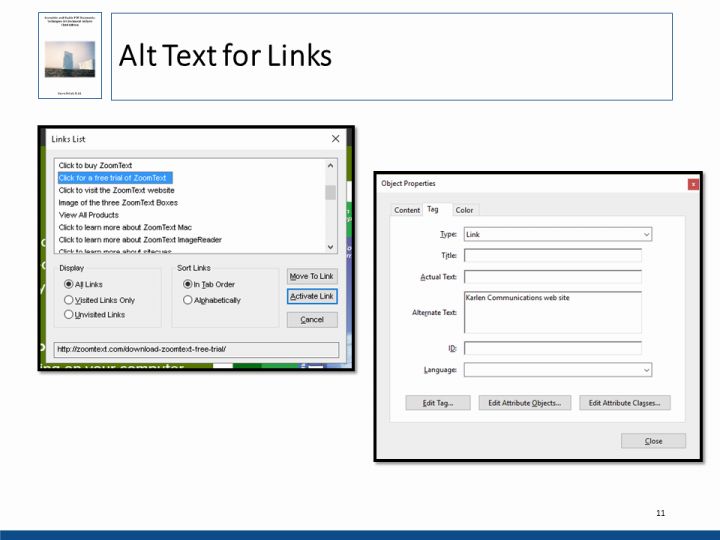Viewport: 720px width, 540px height.
Task: Click the Title input field
Action: (x=552, y=255)
